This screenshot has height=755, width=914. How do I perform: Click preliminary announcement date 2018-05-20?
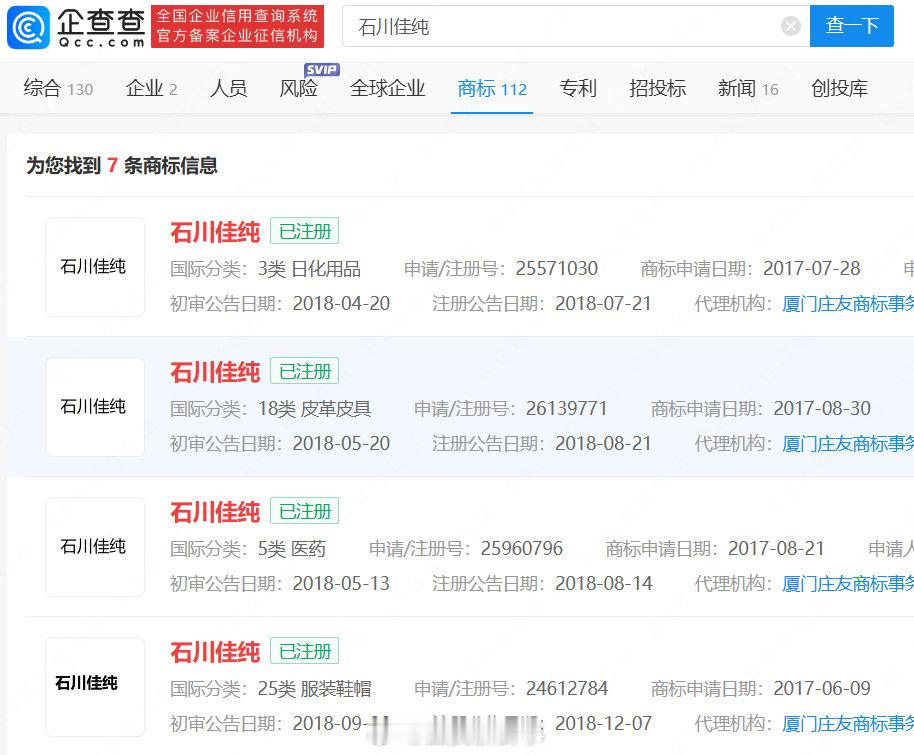coord(341,443)
